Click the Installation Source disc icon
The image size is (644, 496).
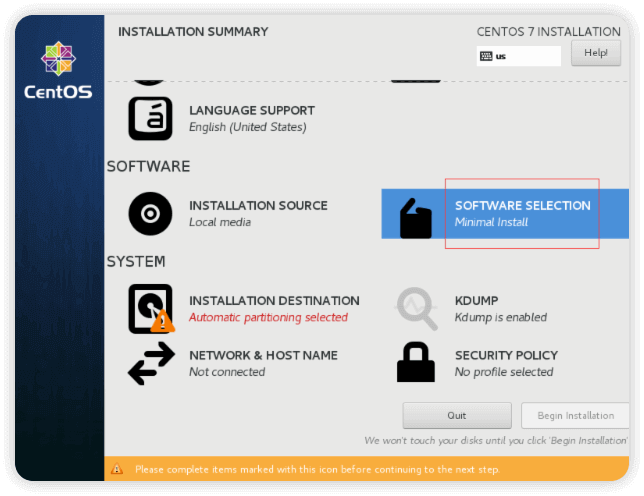point(150,214)
